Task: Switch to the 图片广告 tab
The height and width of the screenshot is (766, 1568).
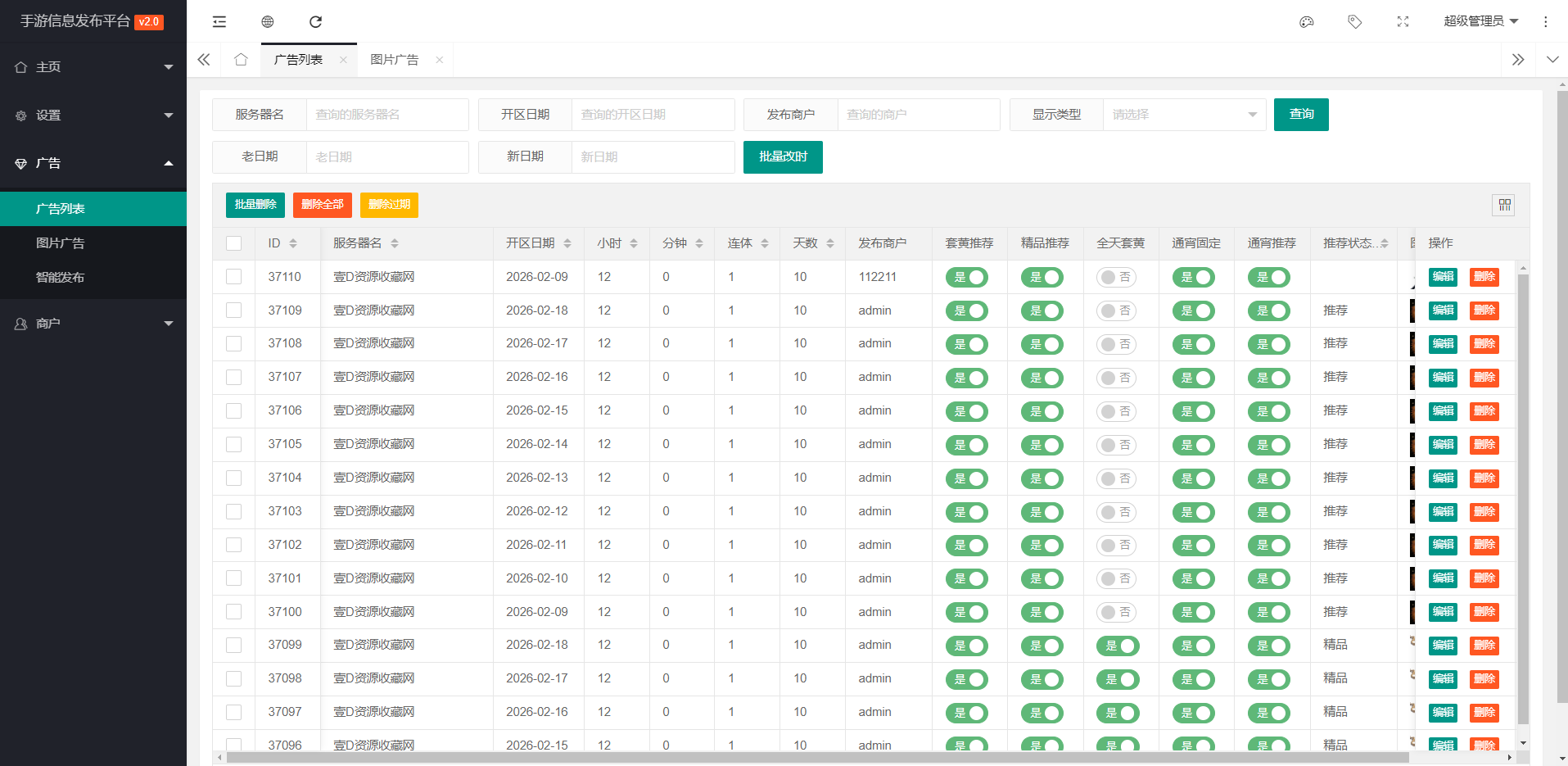Action: coord(395,60)
